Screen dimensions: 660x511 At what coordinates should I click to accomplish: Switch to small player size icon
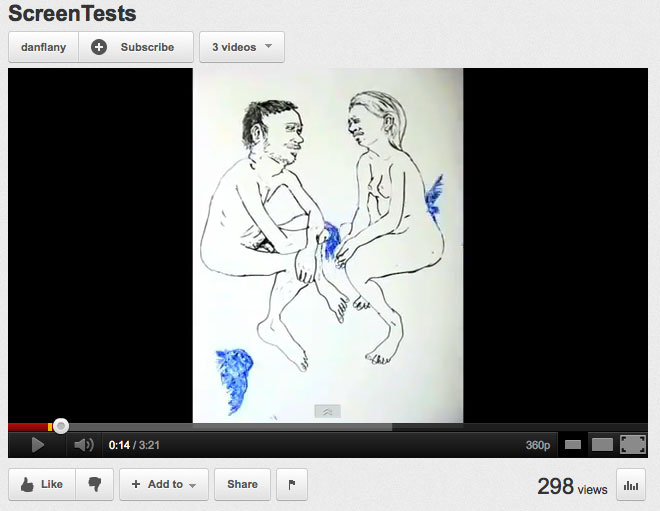pos(572,444)
